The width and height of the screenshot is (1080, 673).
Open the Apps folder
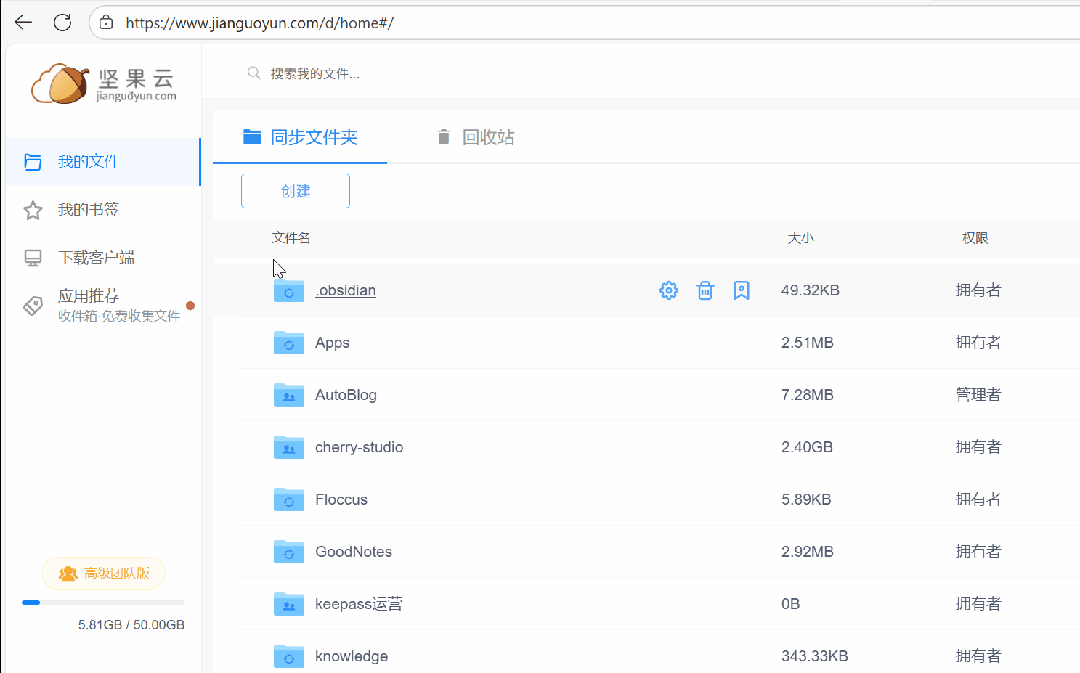(x=332, y=342)
